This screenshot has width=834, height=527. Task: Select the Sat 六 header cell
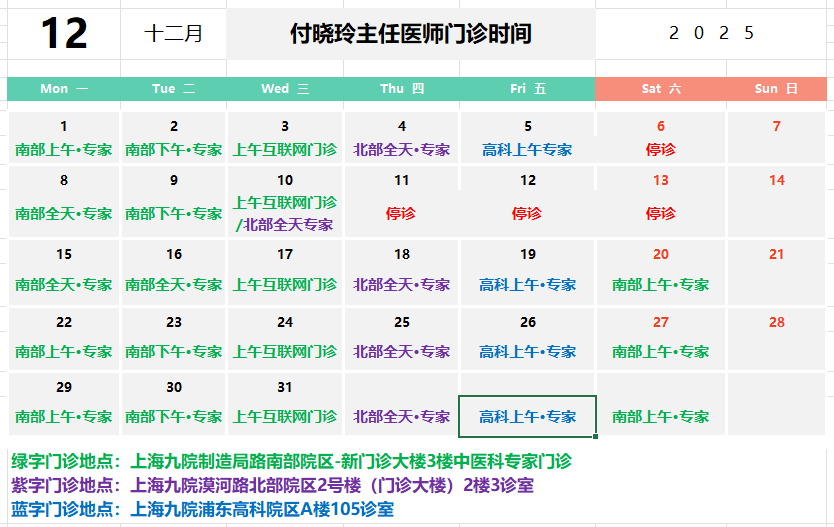coord(660,89)
